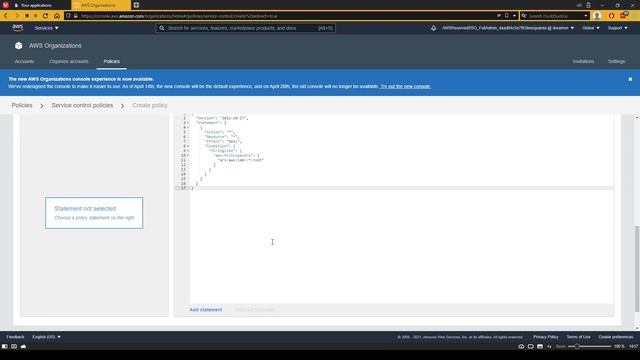Click Try out the new console link
Image resolution: width=640 pixels, height=360 pixels.
405,87
